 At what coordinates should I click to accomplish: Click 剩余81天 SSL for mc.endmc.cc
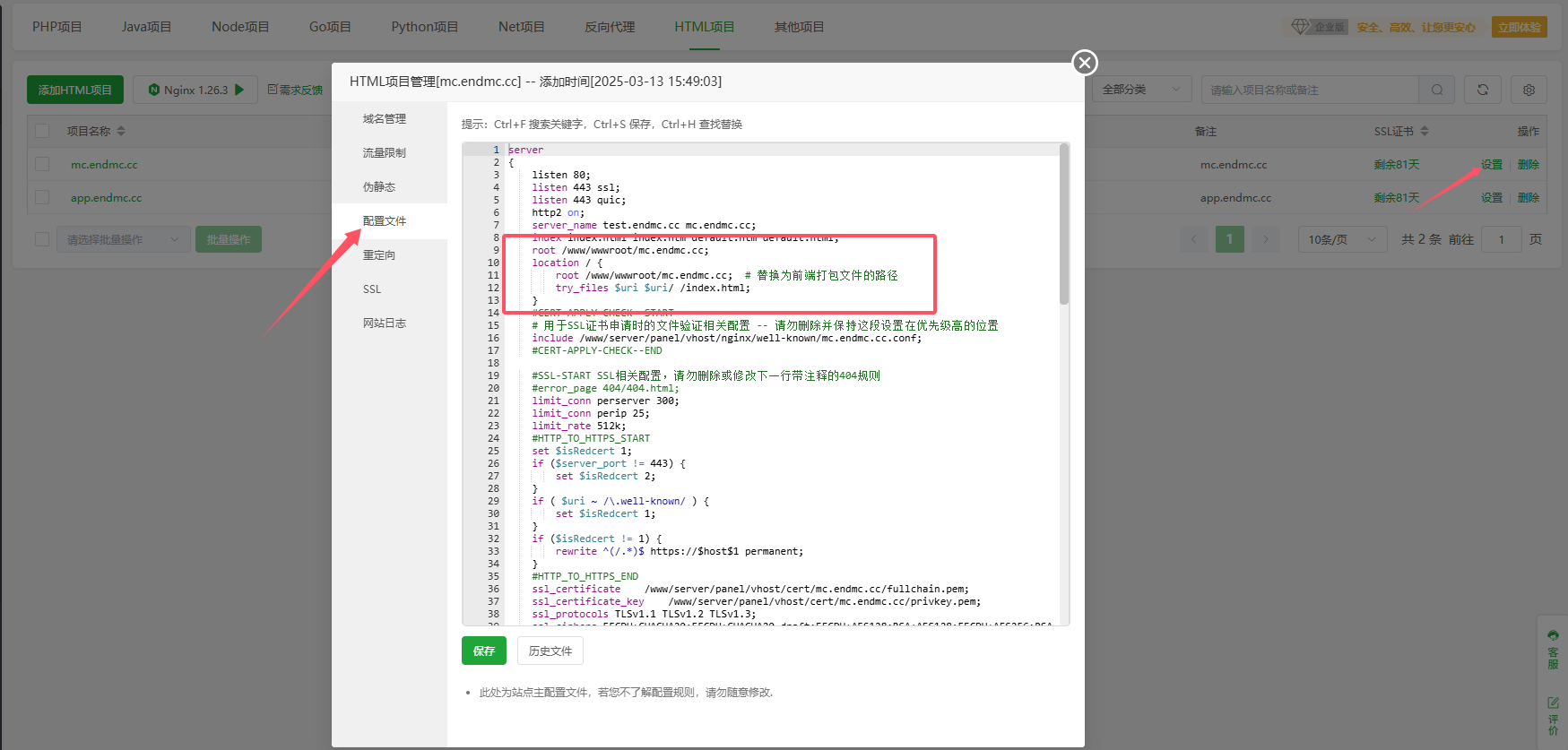(x=1397, y=165)
